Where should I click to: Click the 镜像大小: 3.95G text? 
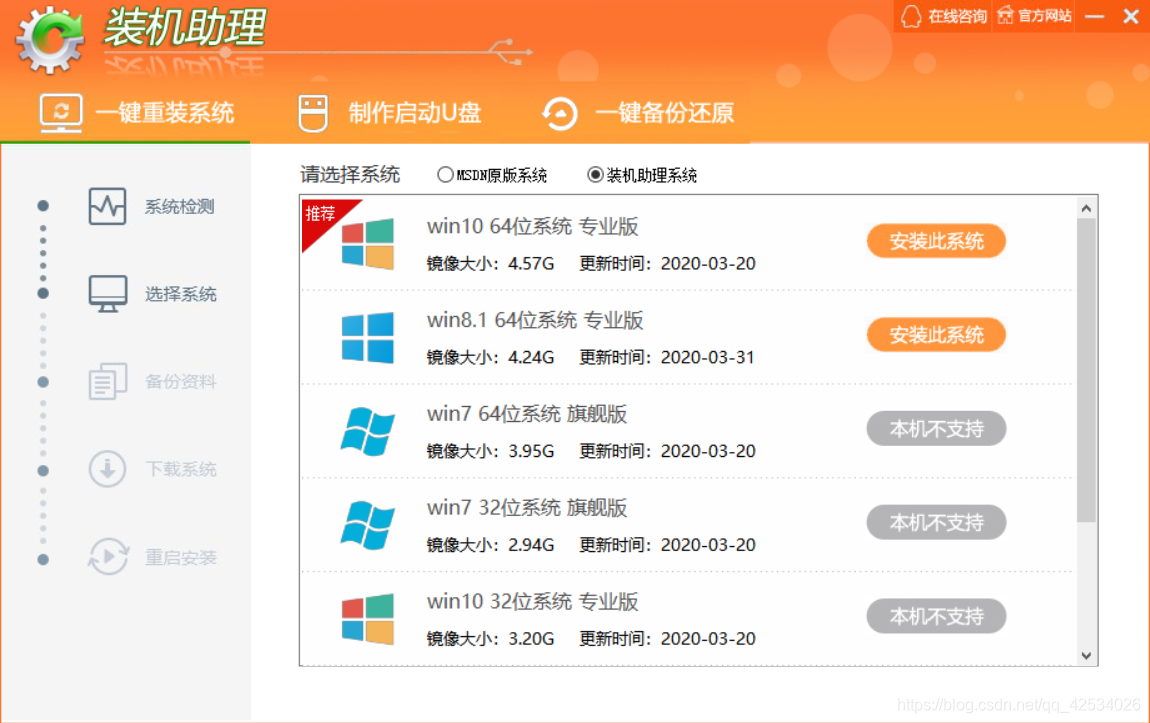491,451
